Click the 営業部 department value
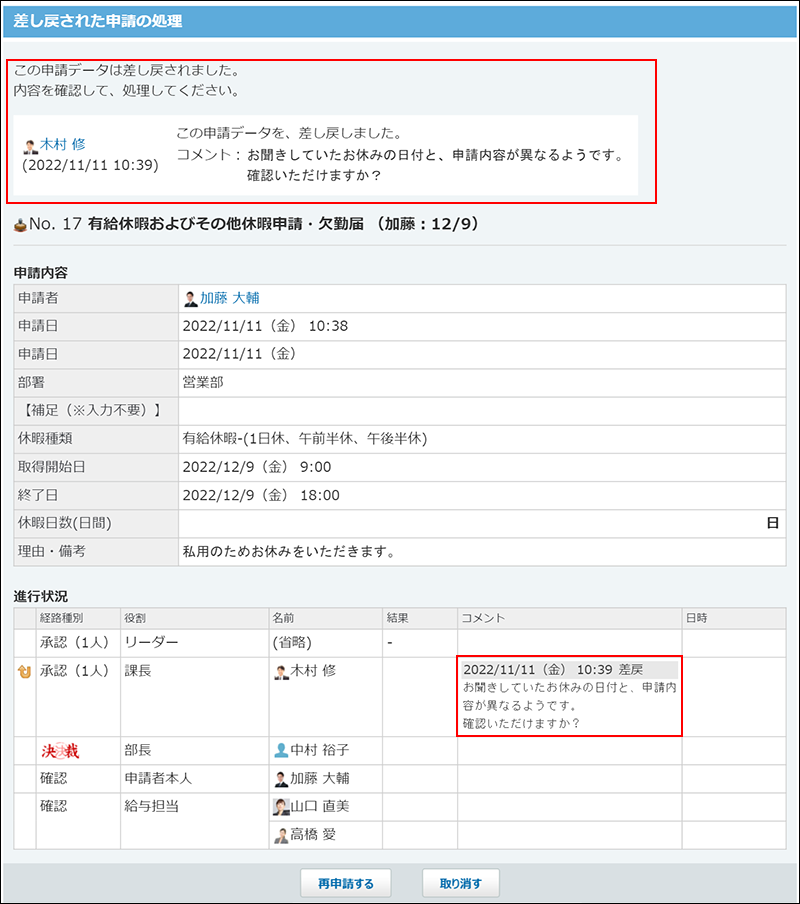 pyautogui.click(x=203, y=382)
